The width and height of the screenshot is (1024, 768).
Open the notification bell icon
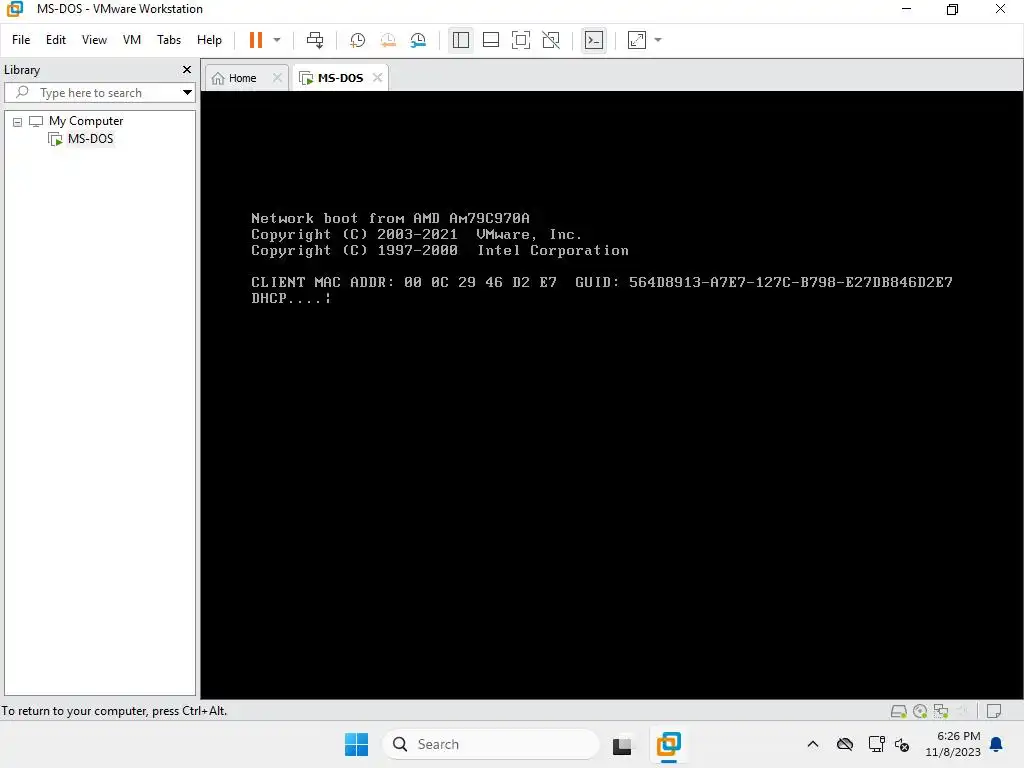997,744
